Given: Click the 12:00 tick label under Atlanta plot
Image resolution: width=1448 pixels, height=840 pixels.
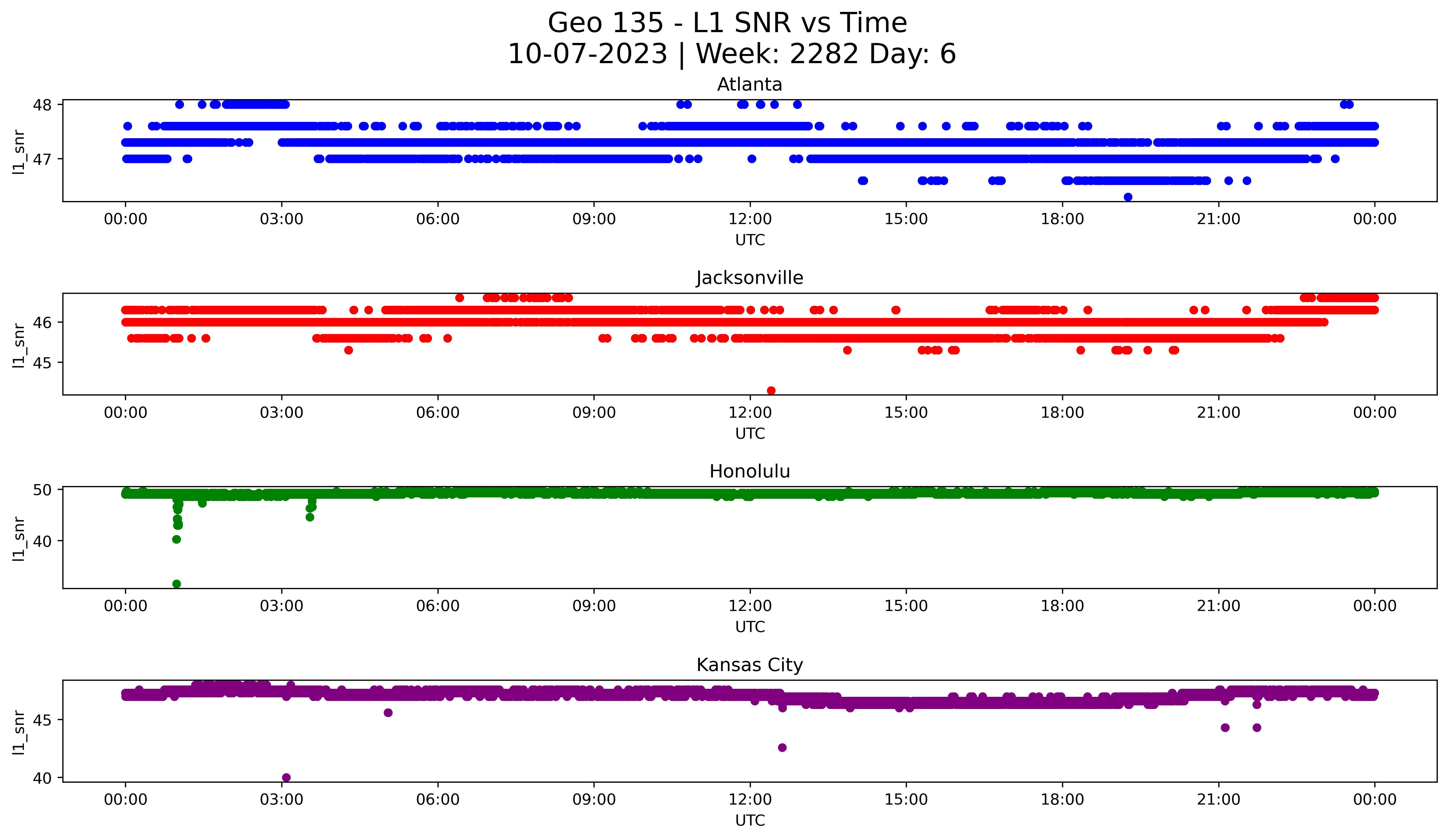Looking at the screenshot, I should 750,219.
